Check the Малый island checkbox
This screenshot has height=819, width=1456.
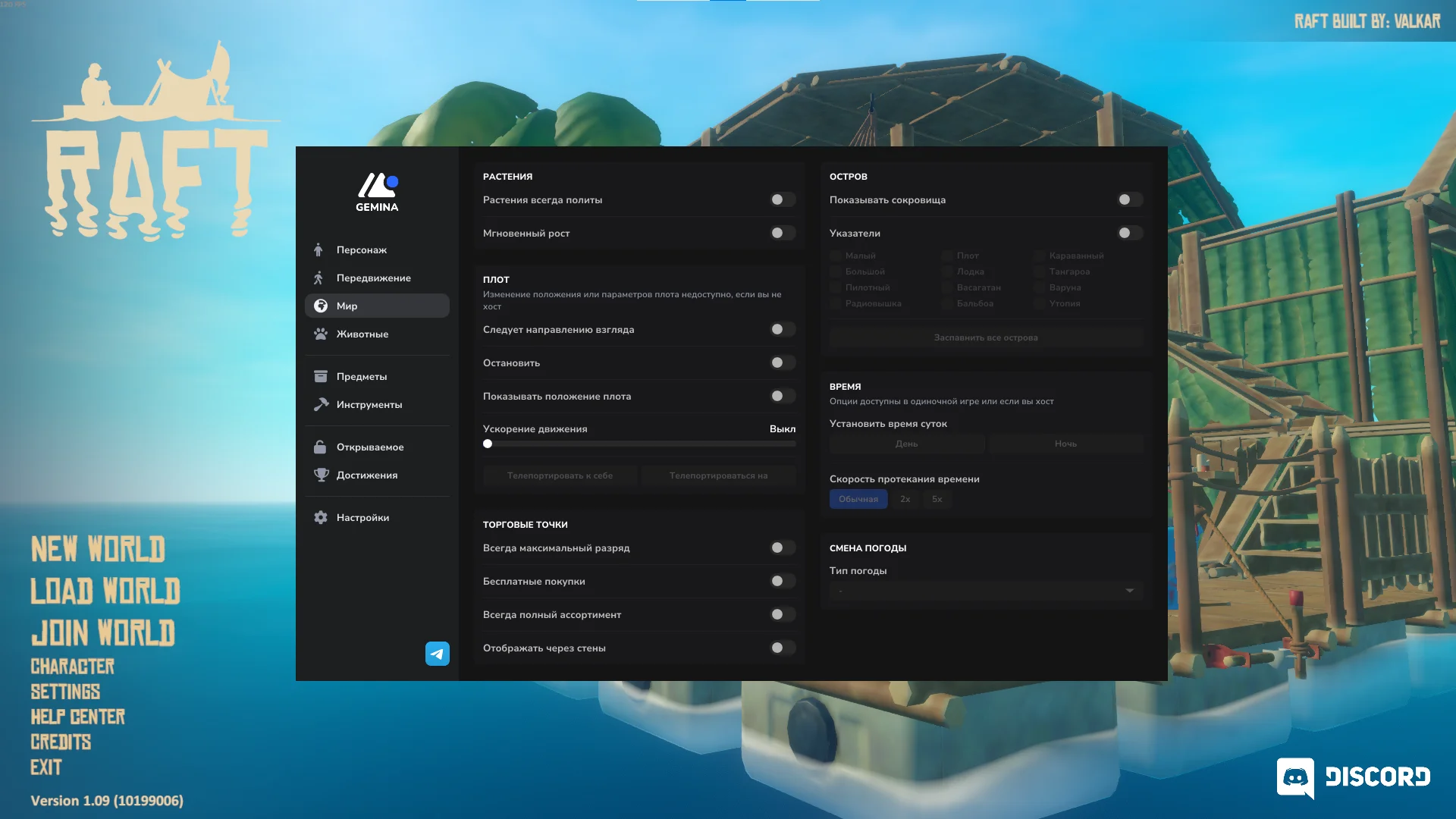pyautogui.click(x=835, y=256)
